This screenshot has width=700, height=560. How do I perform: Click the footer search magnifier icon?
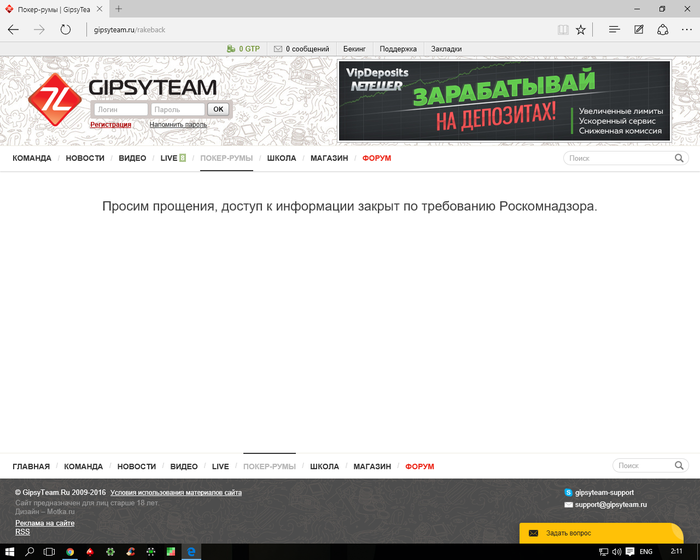pos(679,466)
